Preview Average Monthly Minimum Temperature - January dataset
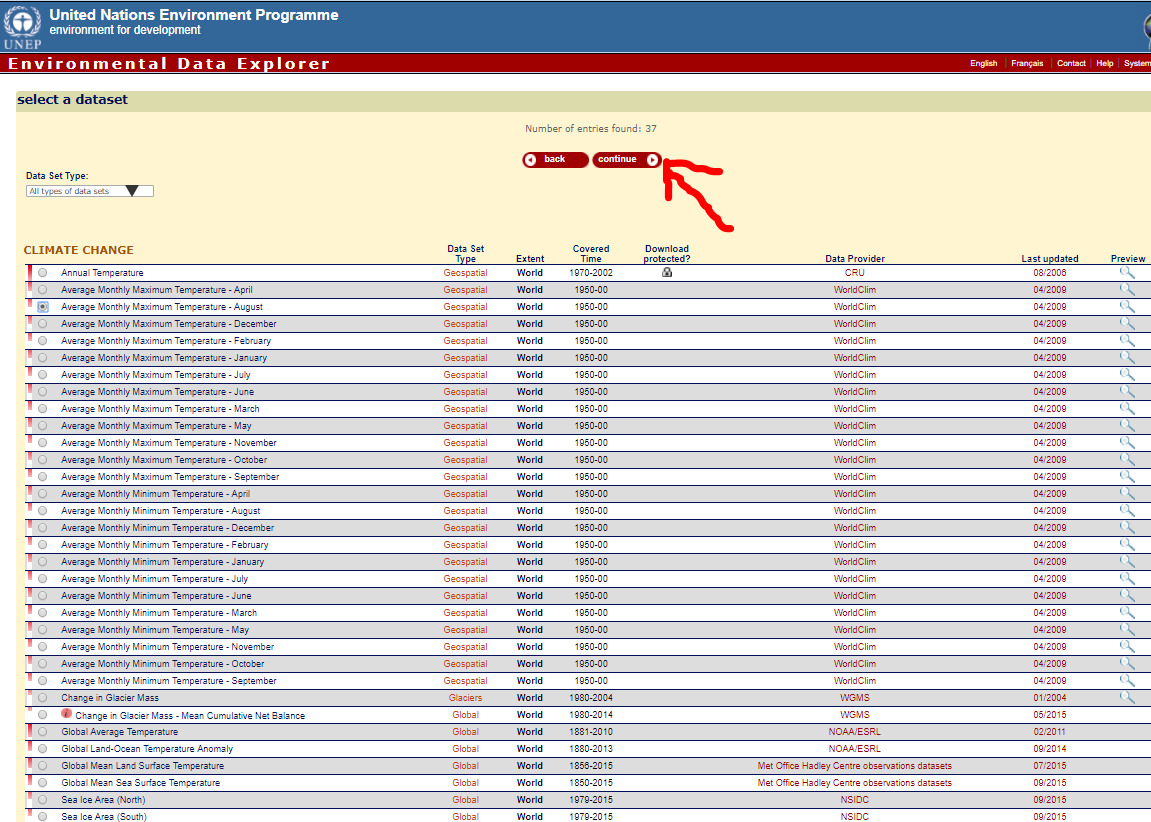Screen dimensions: 1151x822 [1127, 561]
